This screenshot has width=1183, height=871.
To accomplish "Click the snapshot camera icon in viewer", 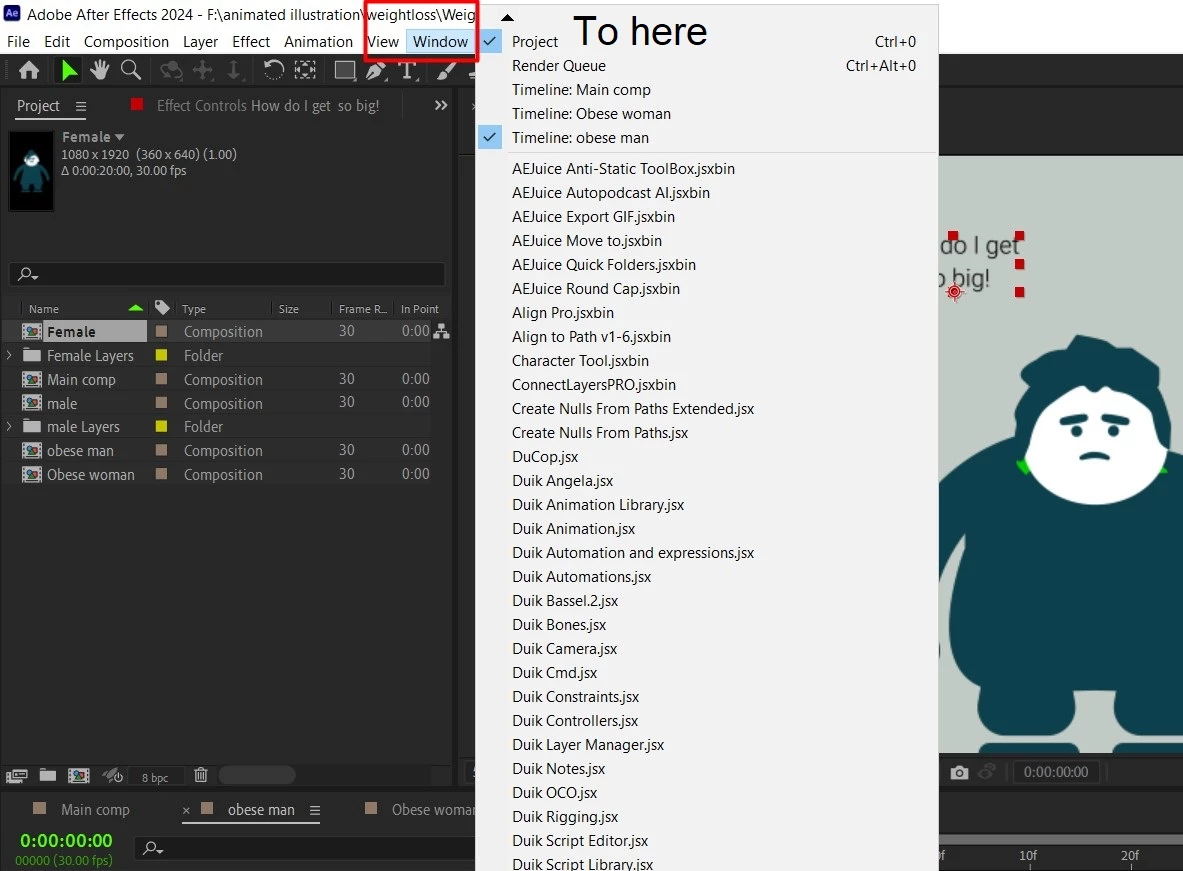I will click(959, 772).
